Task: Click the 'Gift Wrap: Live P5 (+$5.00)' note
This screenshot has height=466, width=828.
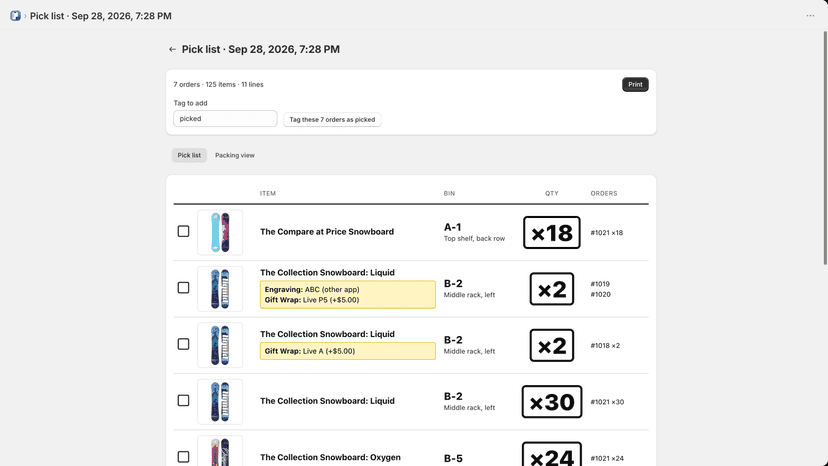Action: pos(312,300)
